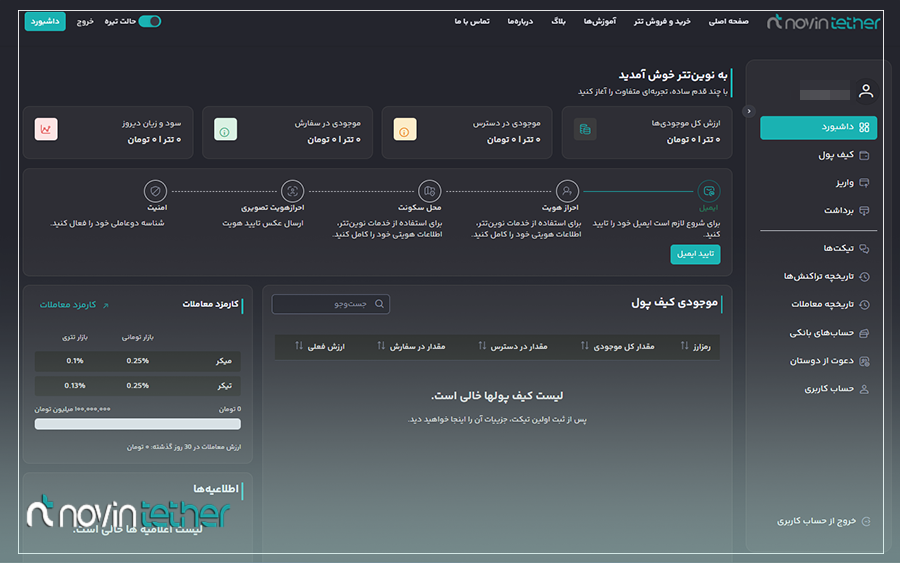Open تماس با ما navigation item

pyautogui.click(x=472, y=21)
